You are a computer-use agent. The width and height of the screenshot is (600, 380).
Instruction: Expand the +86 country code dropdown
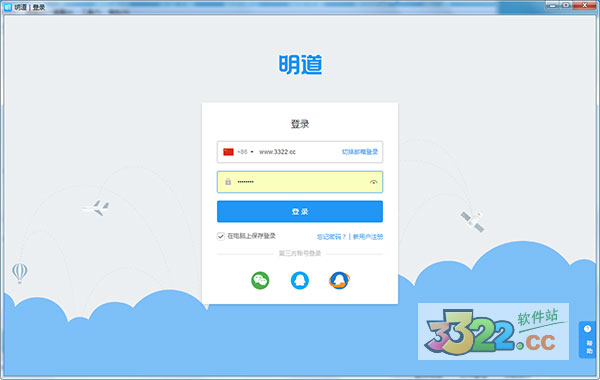pos(245,152)
